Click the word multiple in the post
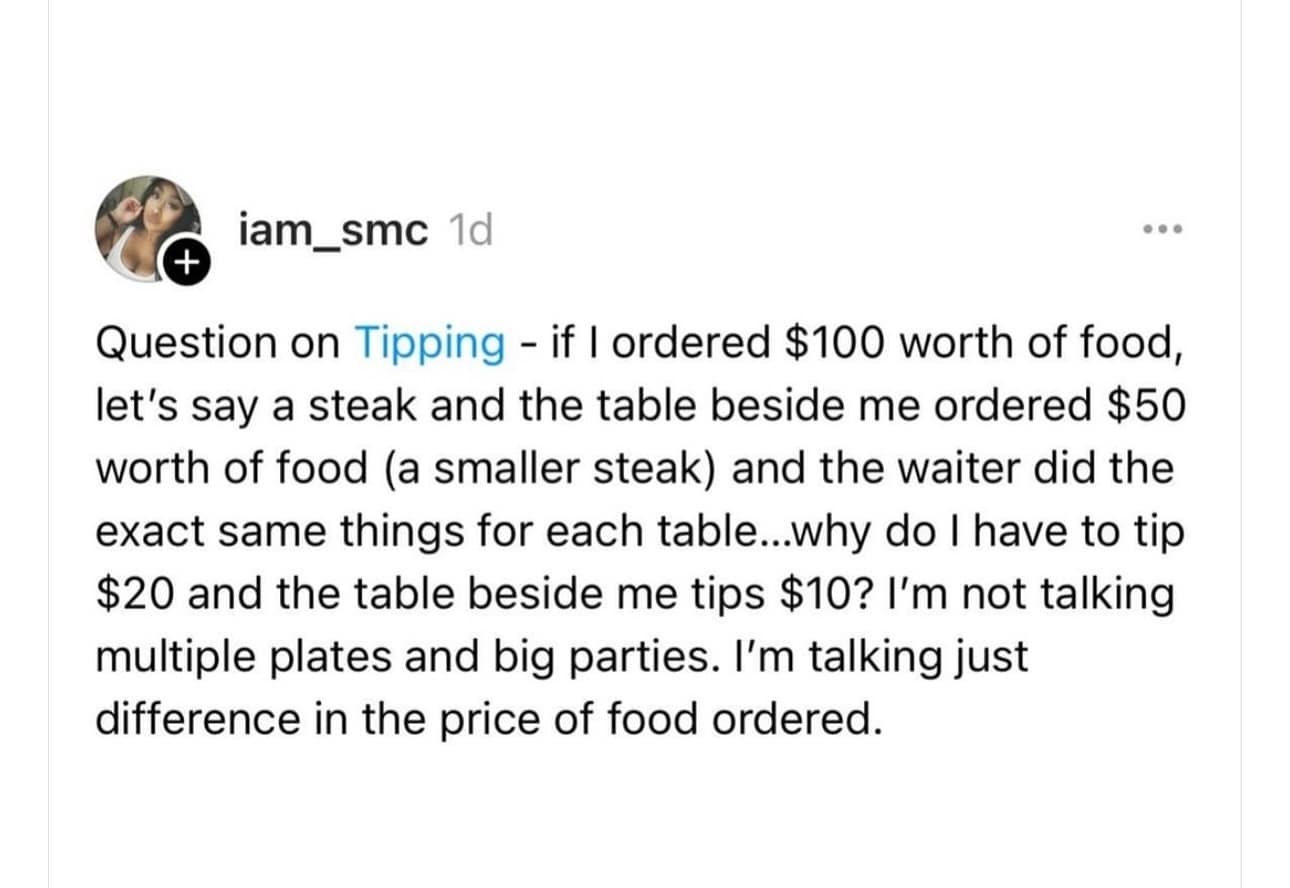Viewport: 1290px width, 888px height. pos(158,657)
